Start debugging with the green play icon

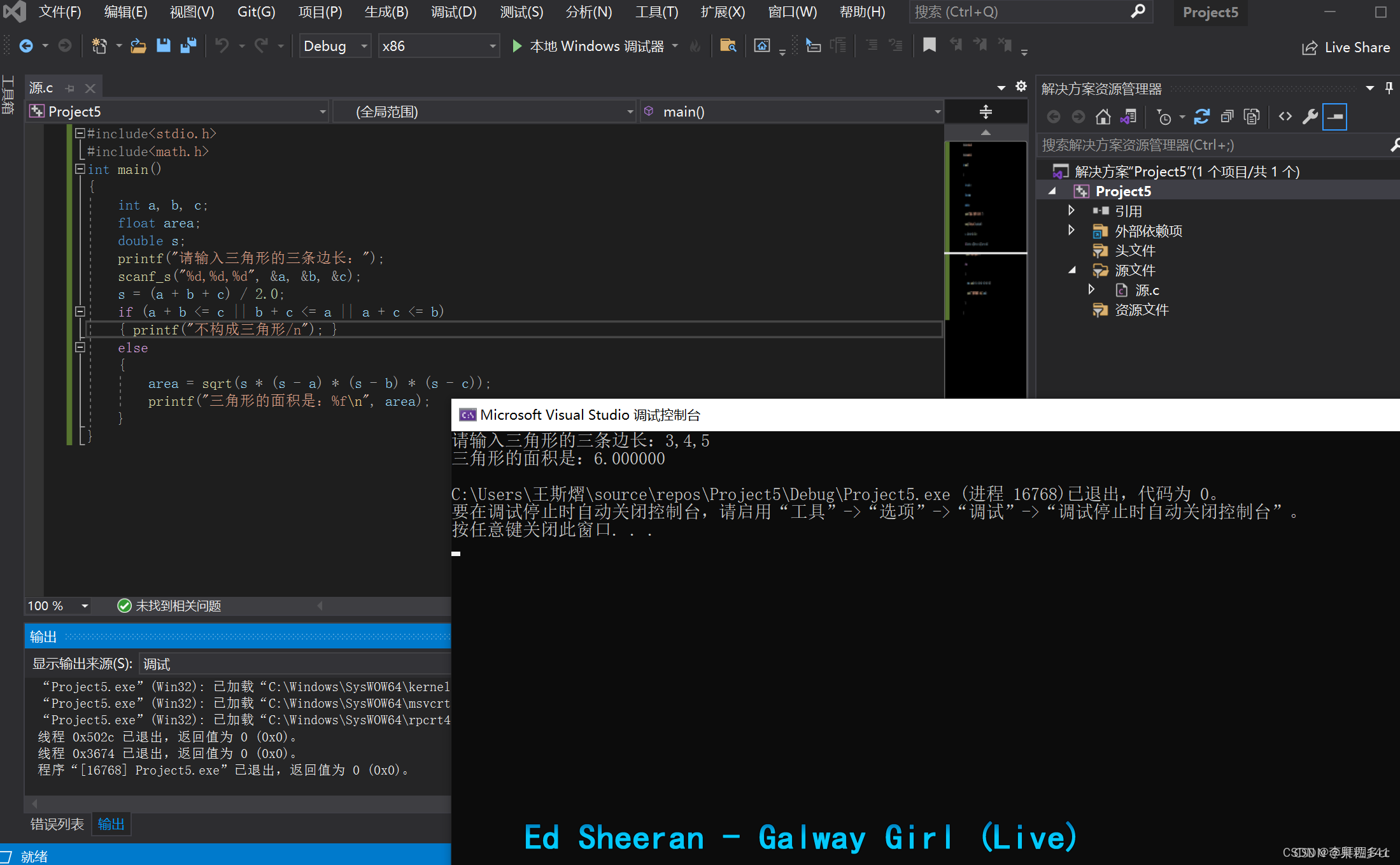click(517, 46)
